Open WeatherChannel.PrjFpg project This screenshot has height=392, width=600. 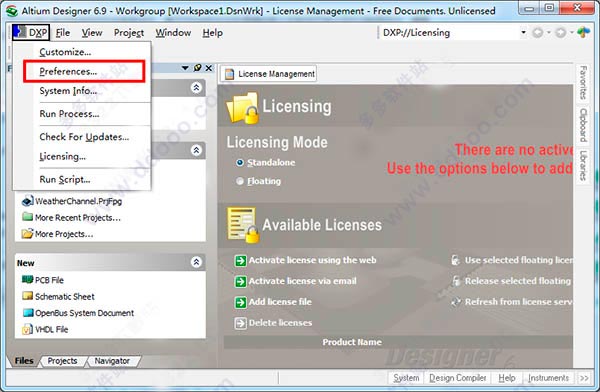[x=78, y=201]
